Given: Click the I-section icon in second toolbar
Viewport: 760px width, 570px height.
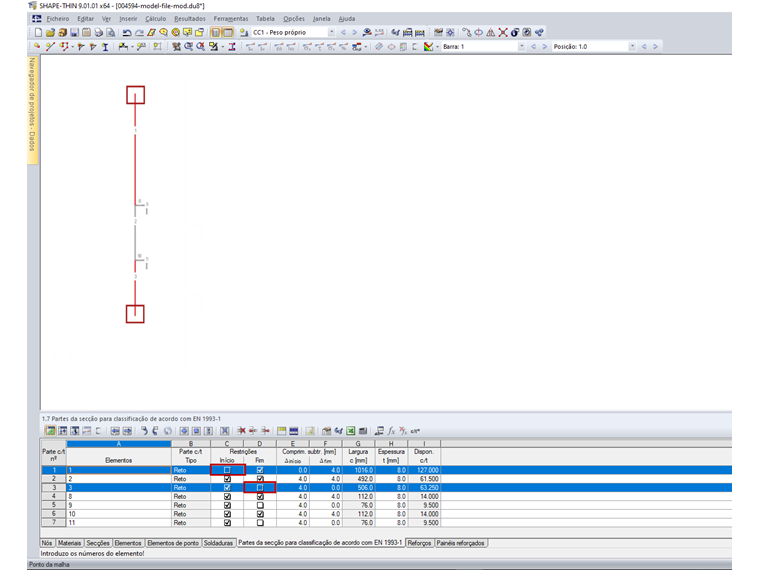Looking at the screenshot, I should point(105,47).
